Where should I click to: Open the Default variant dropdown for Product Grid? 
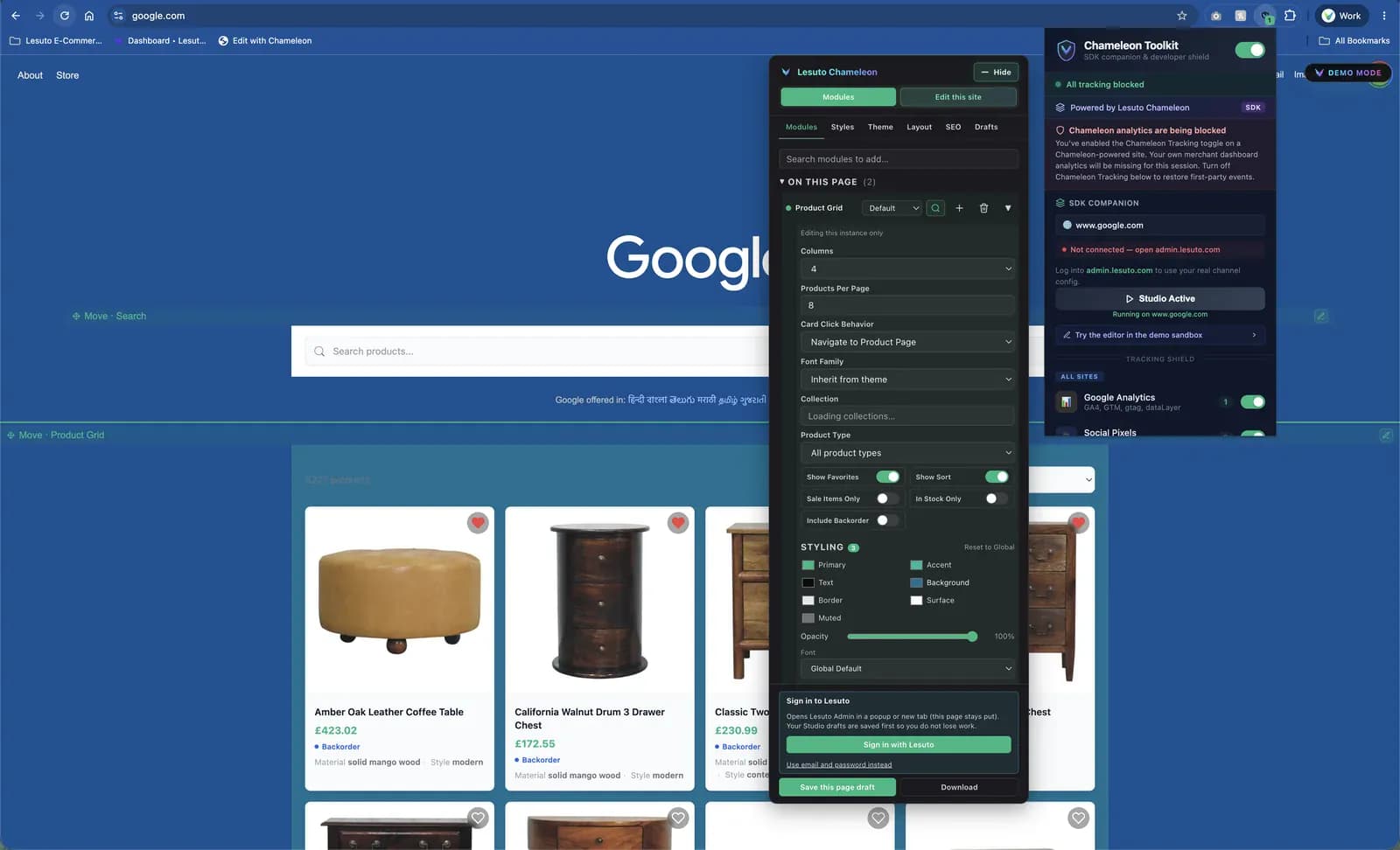pyautogui.click(x=892, y=208)
